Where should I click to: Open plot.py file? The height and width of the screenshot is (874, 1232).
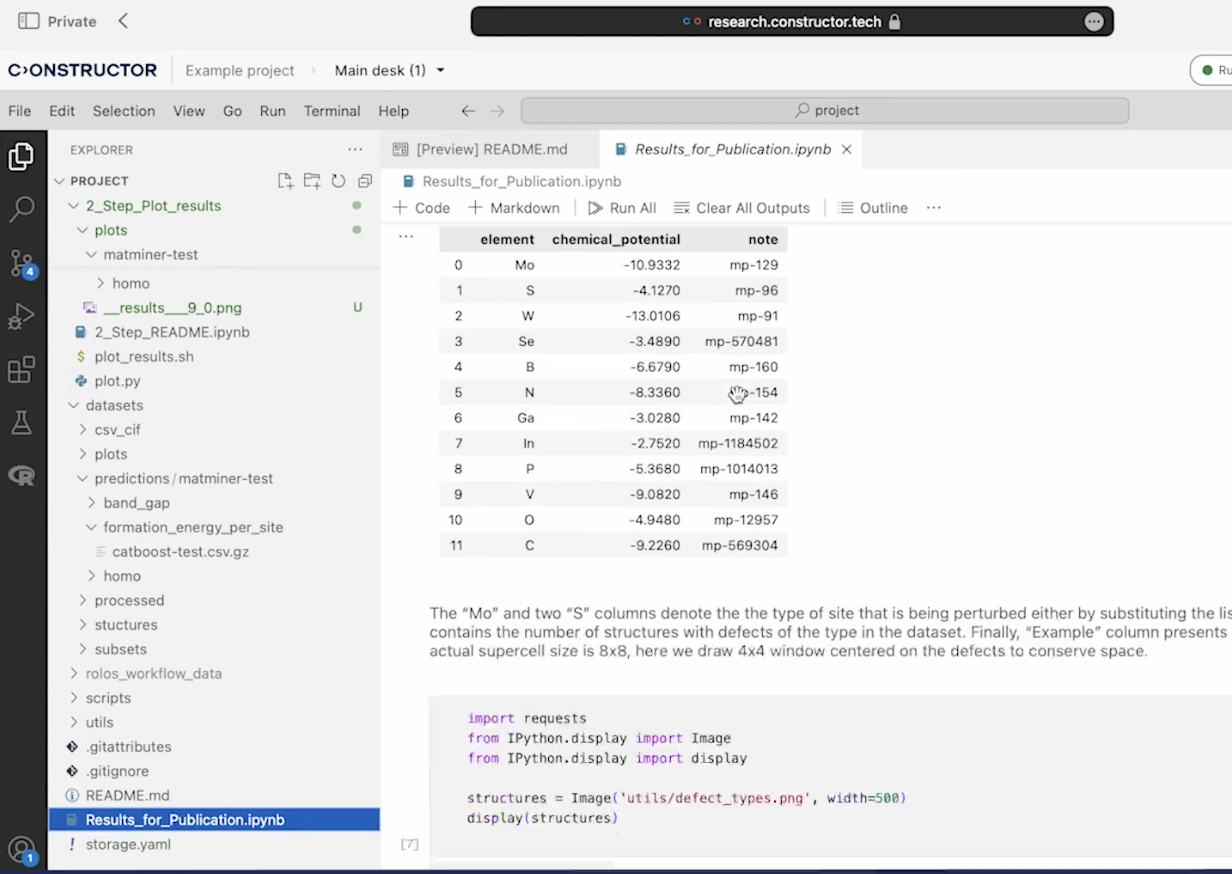click(117, 381)
